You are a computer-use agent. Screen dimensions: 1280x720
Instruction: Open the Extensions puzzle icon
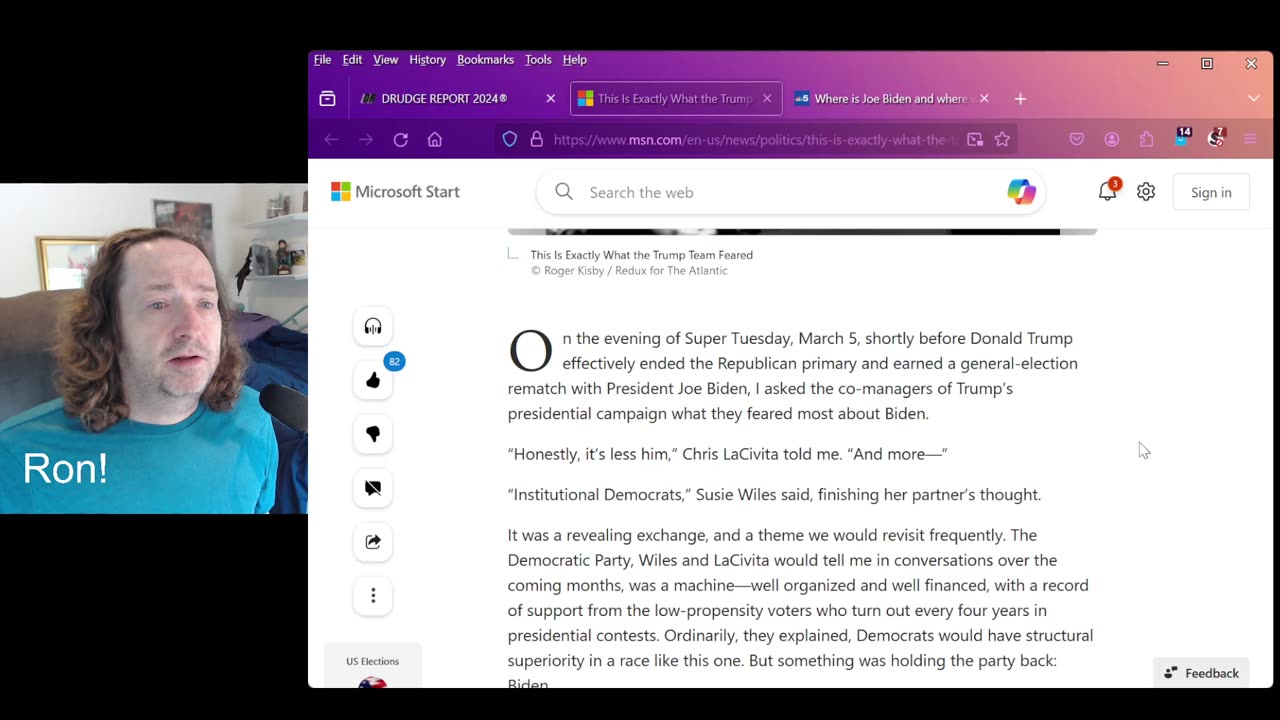1146,140
